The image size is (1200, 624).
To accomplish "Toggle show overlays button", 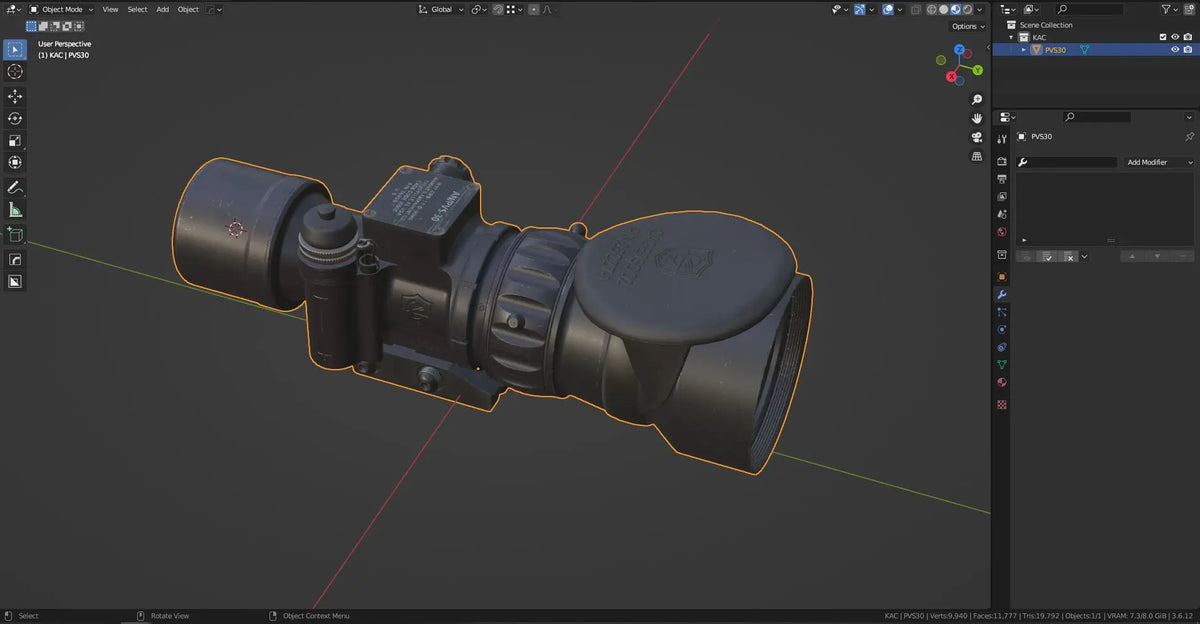I will 887,9.
